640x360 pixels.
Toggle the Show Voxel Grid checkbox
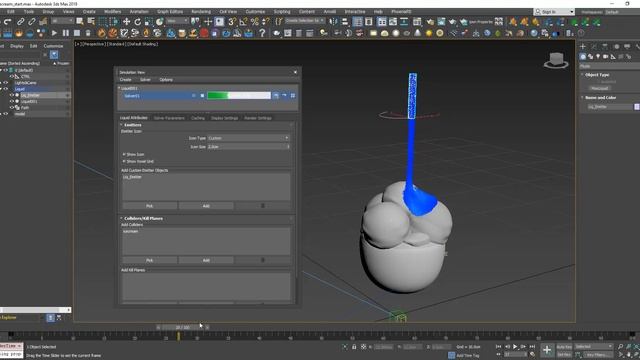click(x=124, y=161)
